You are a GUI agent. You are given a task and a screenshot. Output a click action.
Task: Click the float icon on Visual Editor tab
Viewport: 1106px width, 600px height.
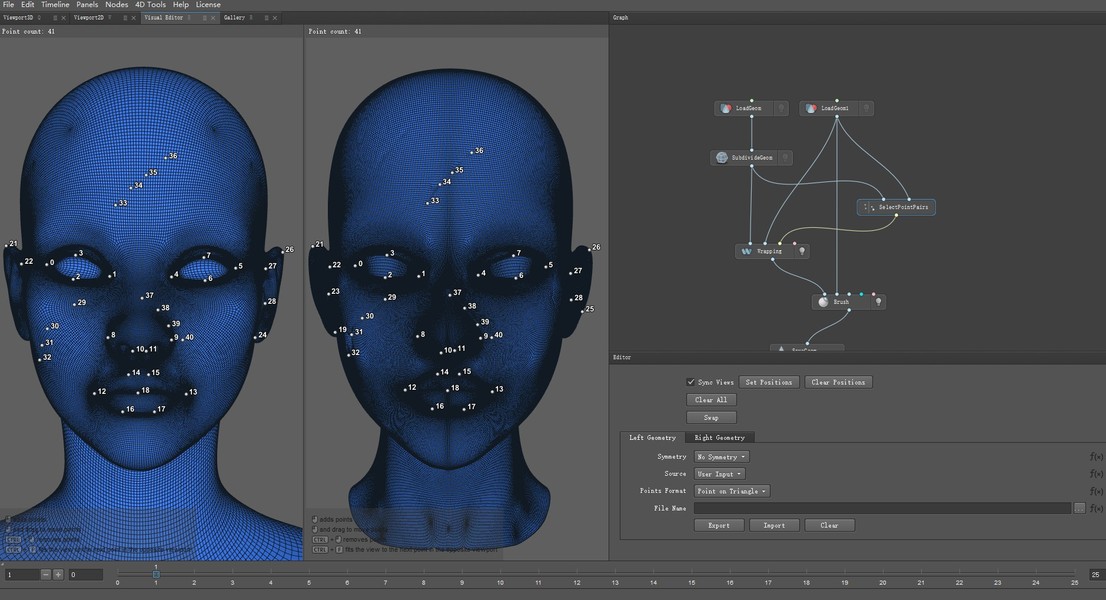205,18
